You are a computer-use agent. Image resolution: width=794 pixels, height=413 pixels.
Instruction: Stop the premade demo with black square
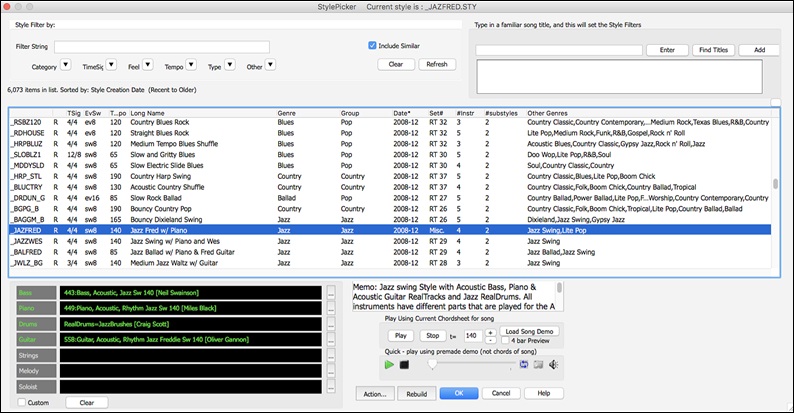pyautogui.click(x=405, y=364)
